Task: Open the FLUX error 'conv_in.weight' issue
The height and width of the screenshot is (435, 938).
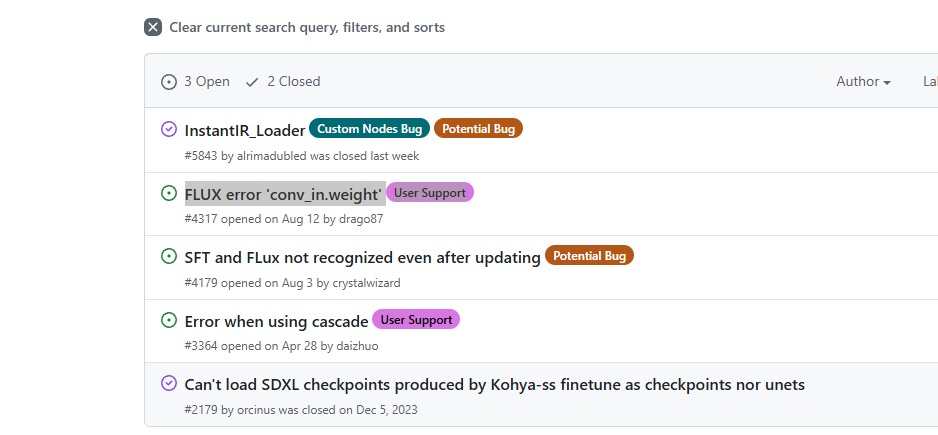Action: click(284, 194)
